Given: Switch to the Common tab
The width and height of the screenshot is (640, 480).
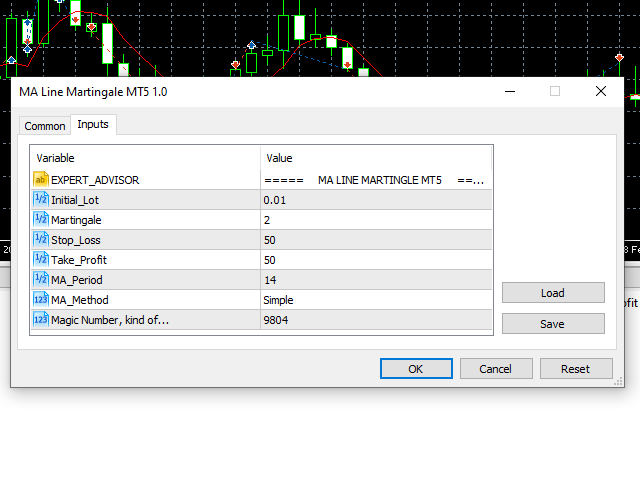Looking at the screenshot, I should [x=45, y=126].
